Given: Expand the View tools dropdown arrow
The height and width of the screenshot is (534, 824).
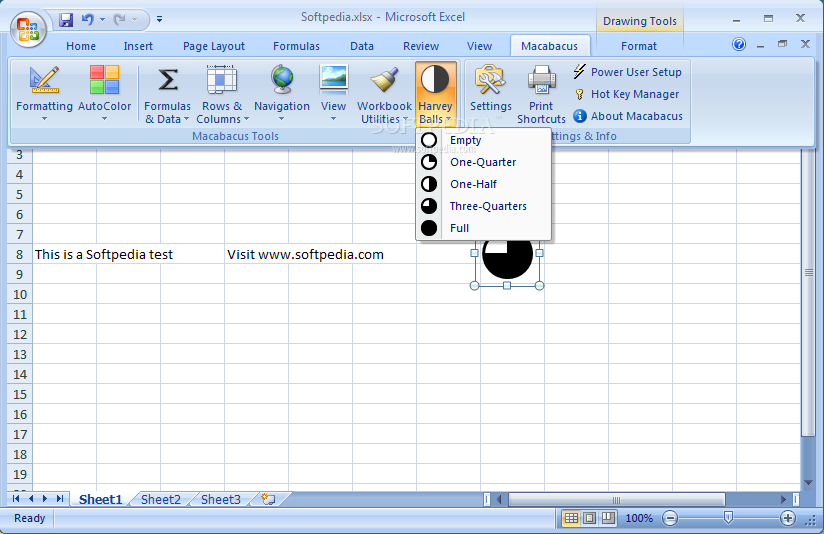Looking at the screenshot, I should 333,119.
